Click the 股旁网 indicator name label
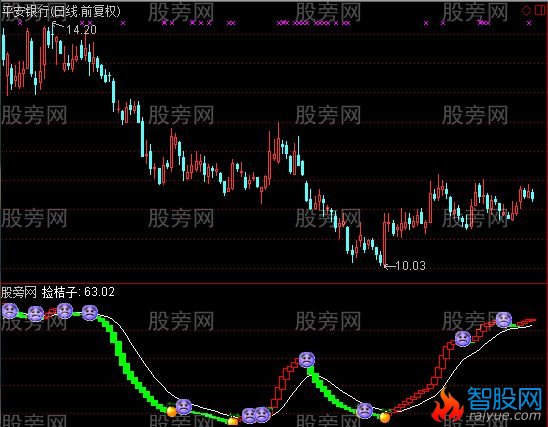 pyautogui.click(x=19, y=292)
